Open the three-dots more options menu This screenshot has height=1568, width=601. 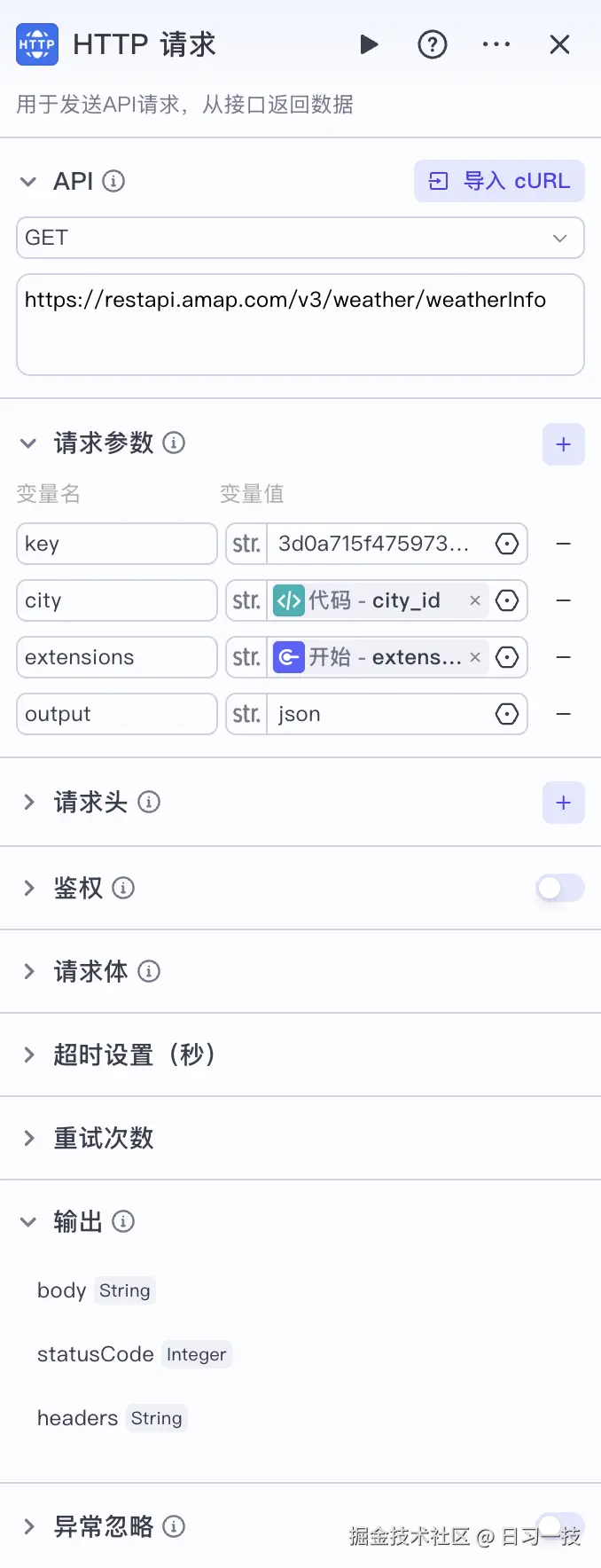pyautogui.click(x=496, y=44)
